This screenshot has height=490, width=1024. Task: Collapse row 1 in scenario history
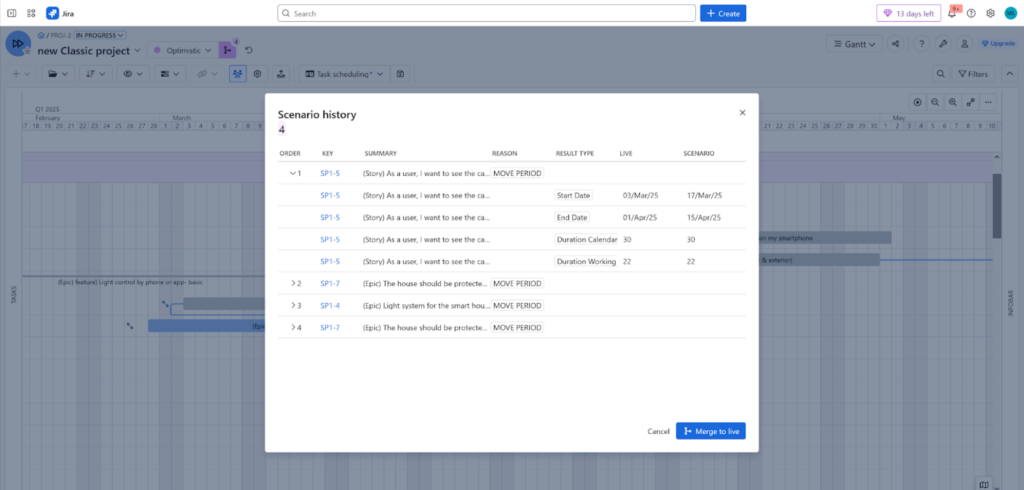coord(293,173)
